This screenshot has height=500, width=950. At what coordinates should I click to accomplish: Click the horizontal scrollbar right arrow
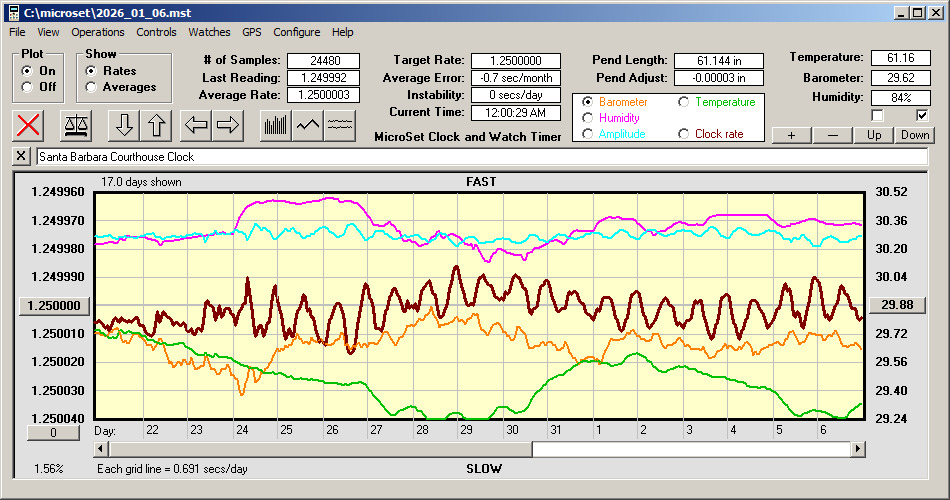tap(858, 449)
